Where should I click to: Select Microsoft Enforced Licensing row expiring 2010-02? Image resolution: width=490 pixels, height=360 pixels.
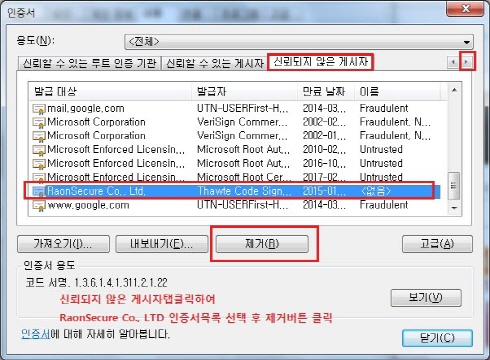237,150
